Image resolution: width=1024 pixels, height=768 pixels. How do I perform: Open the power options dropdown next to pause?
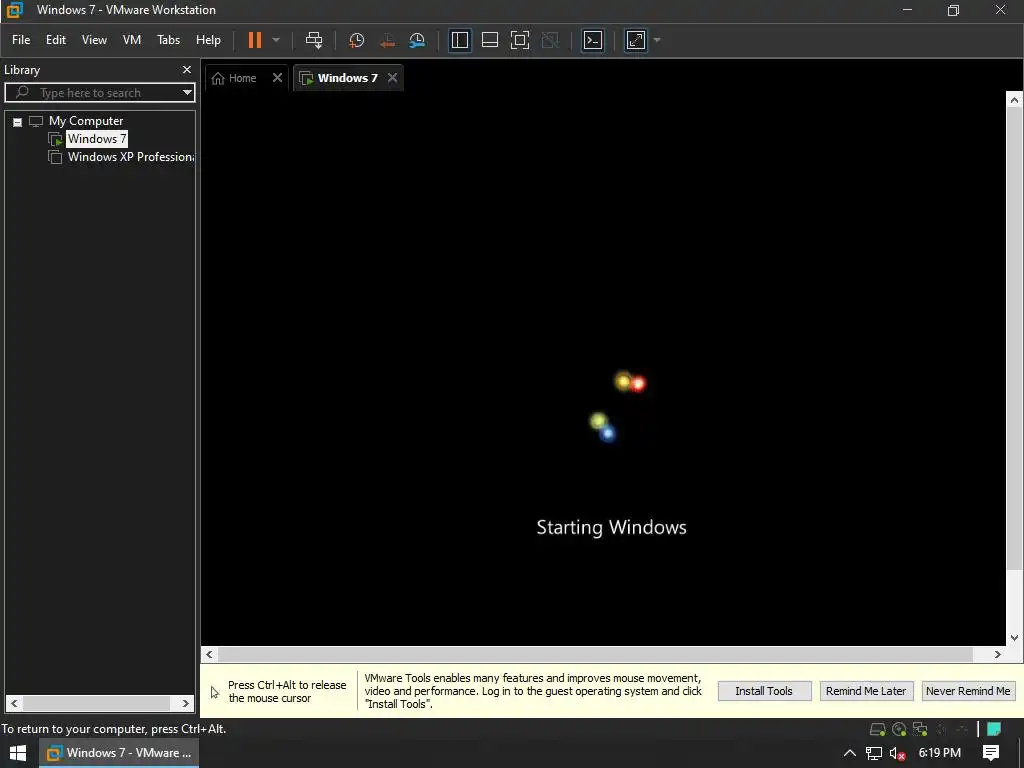[276, 40]
